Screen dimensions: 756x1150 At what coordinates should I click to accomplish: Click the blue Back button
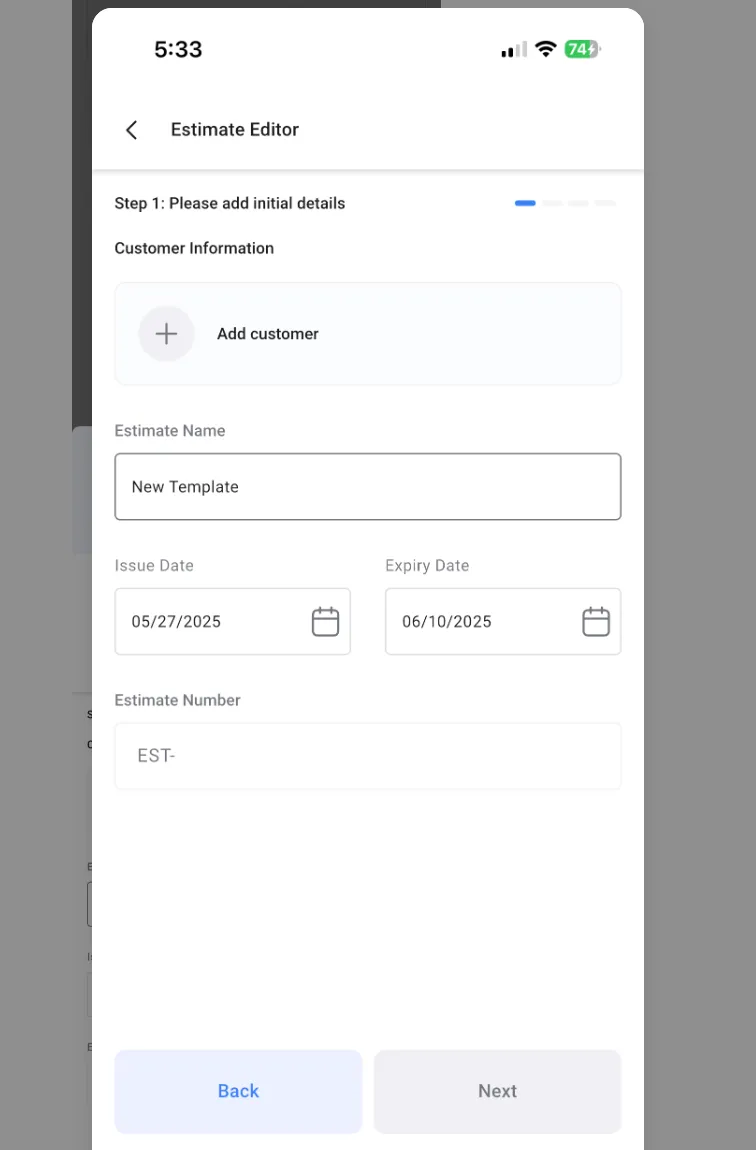point(238,1091)
